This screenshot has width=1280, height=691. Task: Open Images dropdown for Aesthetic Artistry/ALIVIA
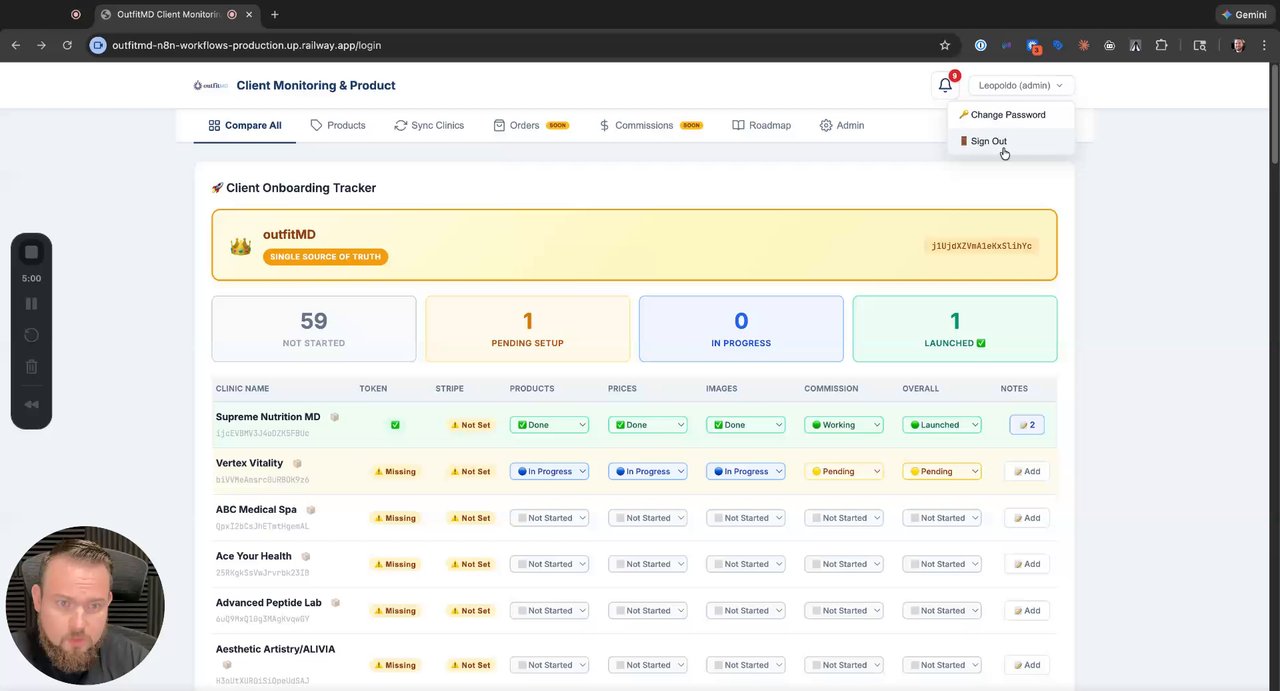[x=745, y=665]
